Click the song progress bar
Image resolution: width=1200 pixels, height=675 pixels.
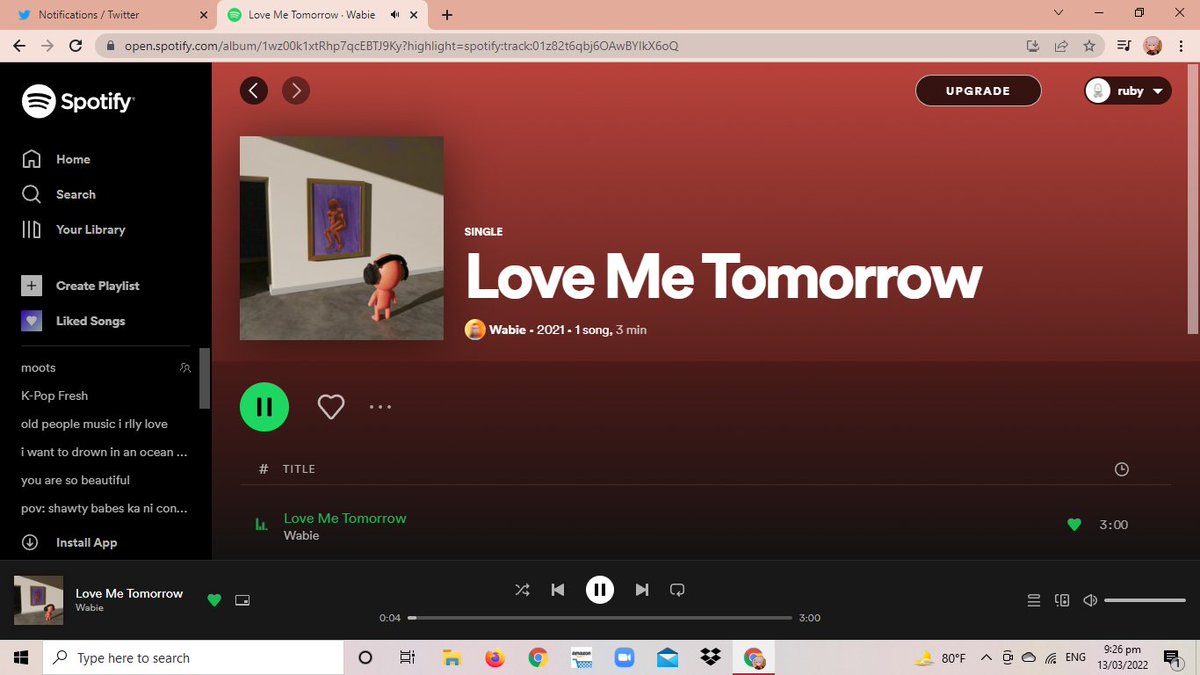tap(600, 618)
